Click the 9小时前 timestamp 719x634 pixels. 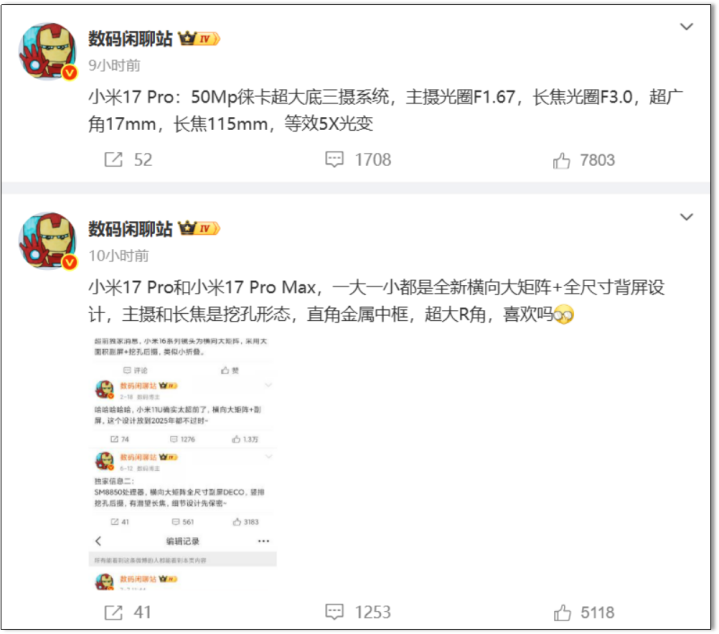point(114,66)
